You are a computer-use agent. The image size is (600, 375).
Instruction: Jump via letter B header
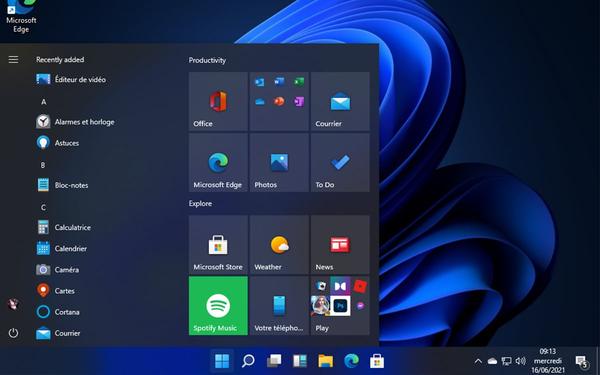click(x=43, y=165)
